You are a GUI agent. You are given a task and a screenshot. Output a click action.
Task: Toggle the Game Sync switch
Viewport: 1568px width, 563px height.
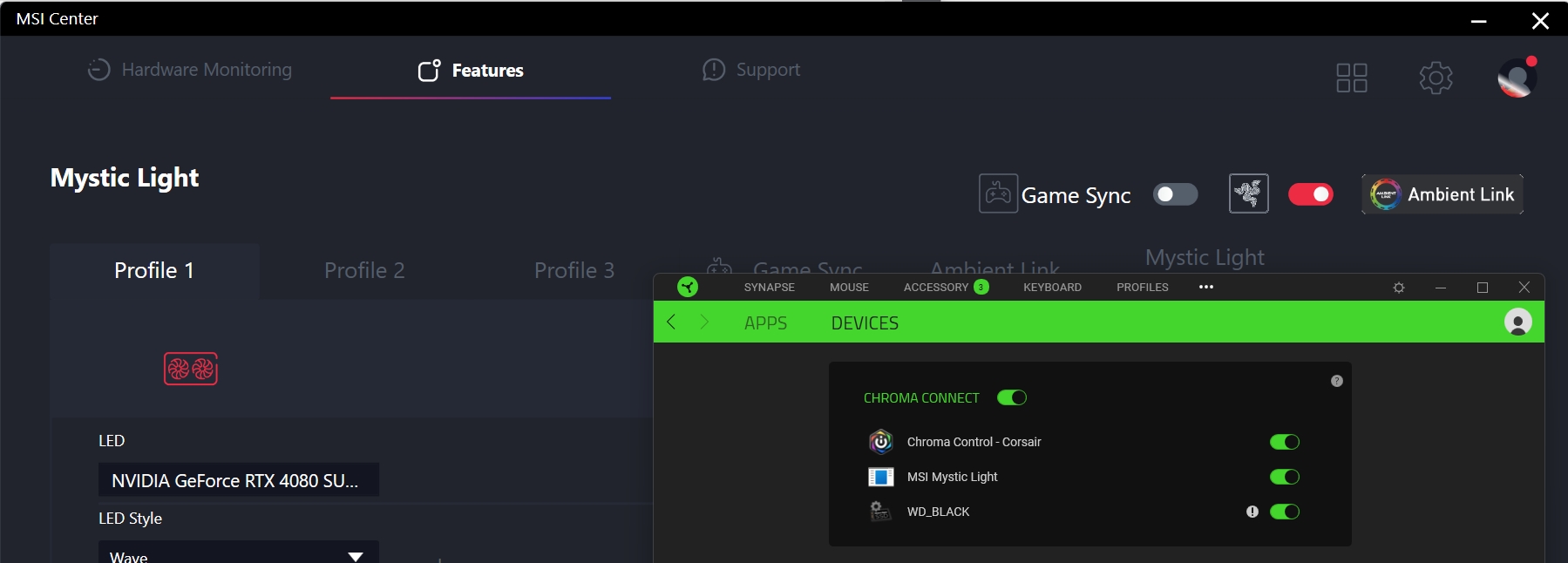coord(1175,194)
